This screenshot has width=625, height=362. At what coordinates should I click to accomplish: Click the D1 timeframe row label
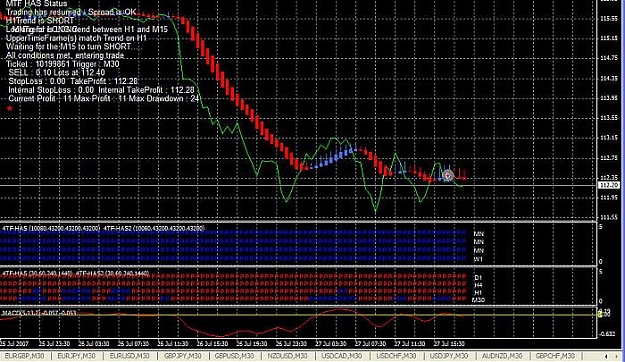click(478, 277)
